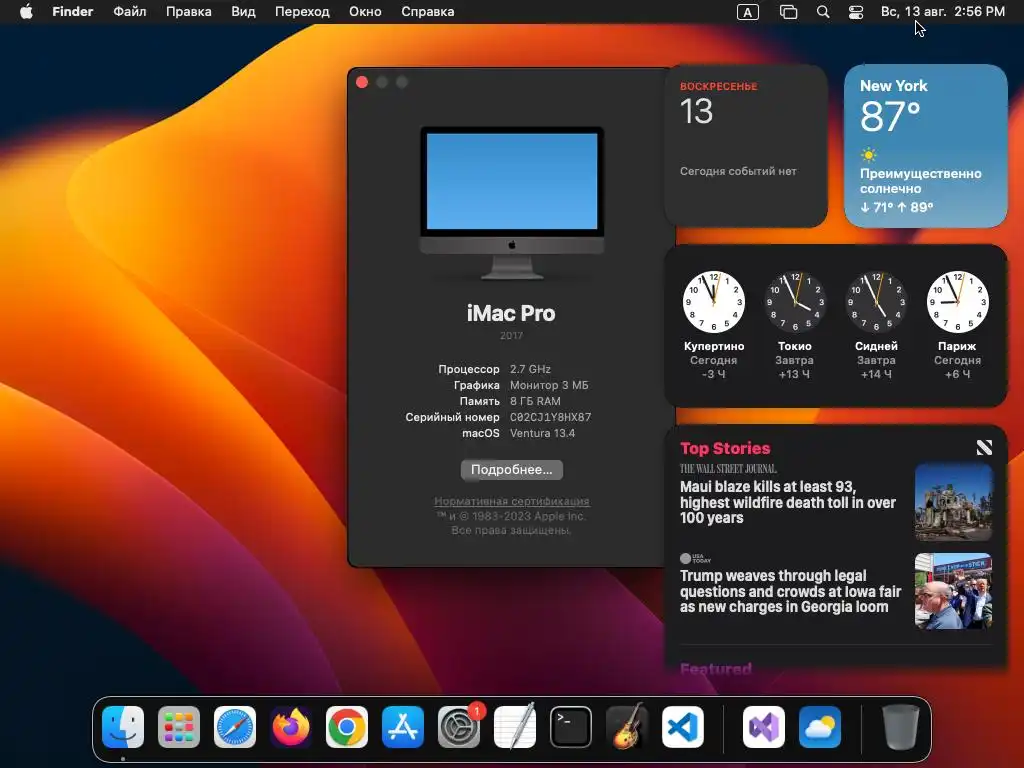Click the Токио clock
The height and width of the screenshot is (768, 1024).
pyautogui.click(x=795, y=302)
